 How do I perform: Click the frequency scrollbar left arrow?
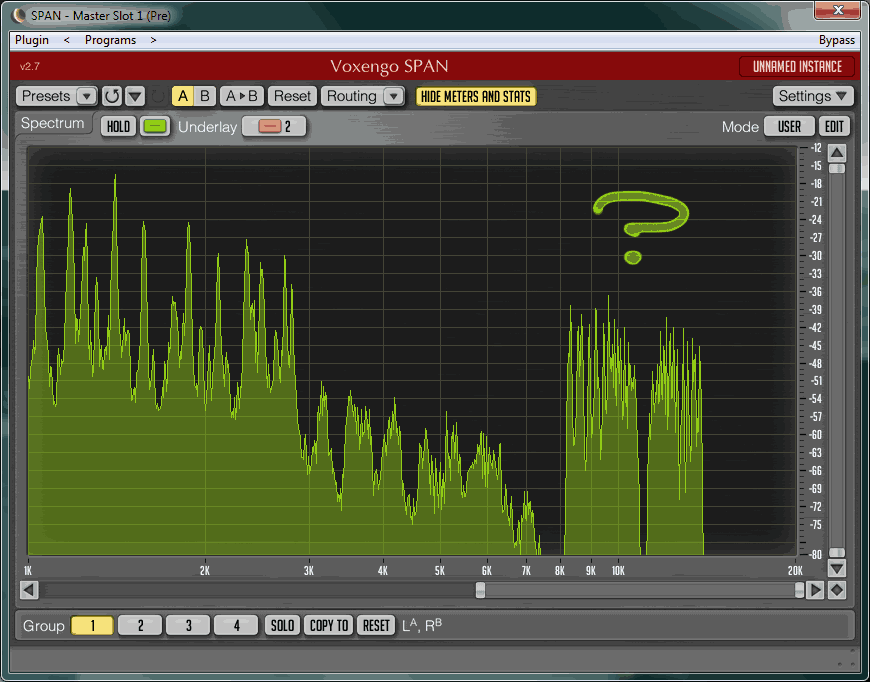point(29,590)
